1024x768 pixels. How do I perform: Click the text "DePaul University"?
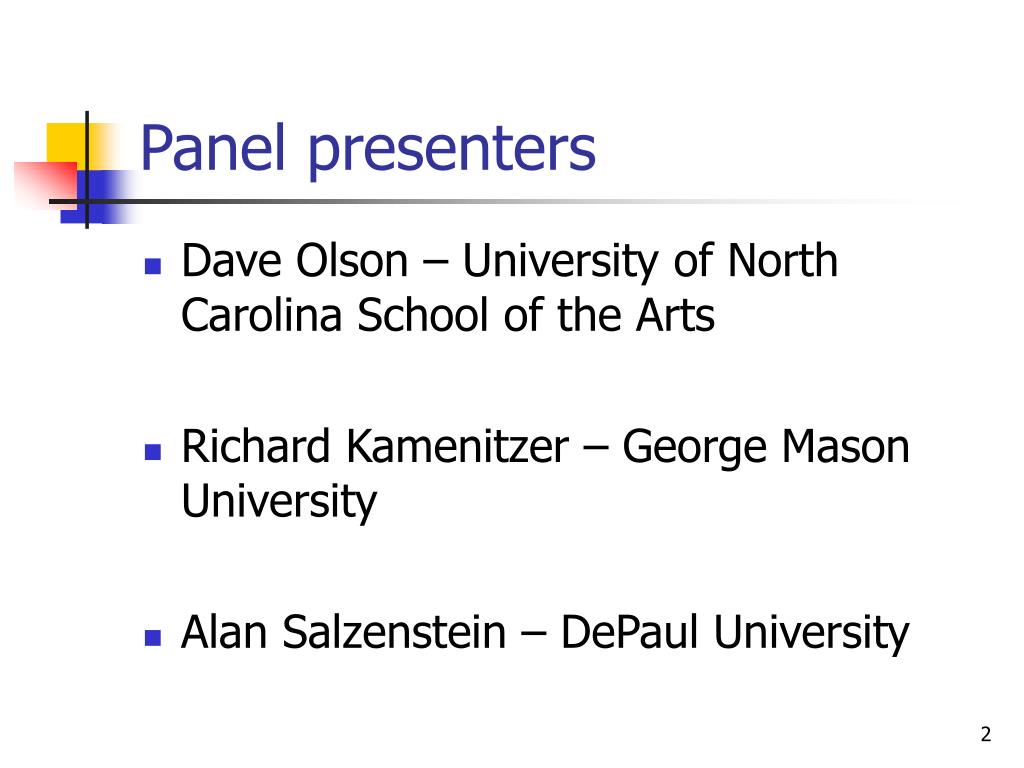(x=735, y=633)
